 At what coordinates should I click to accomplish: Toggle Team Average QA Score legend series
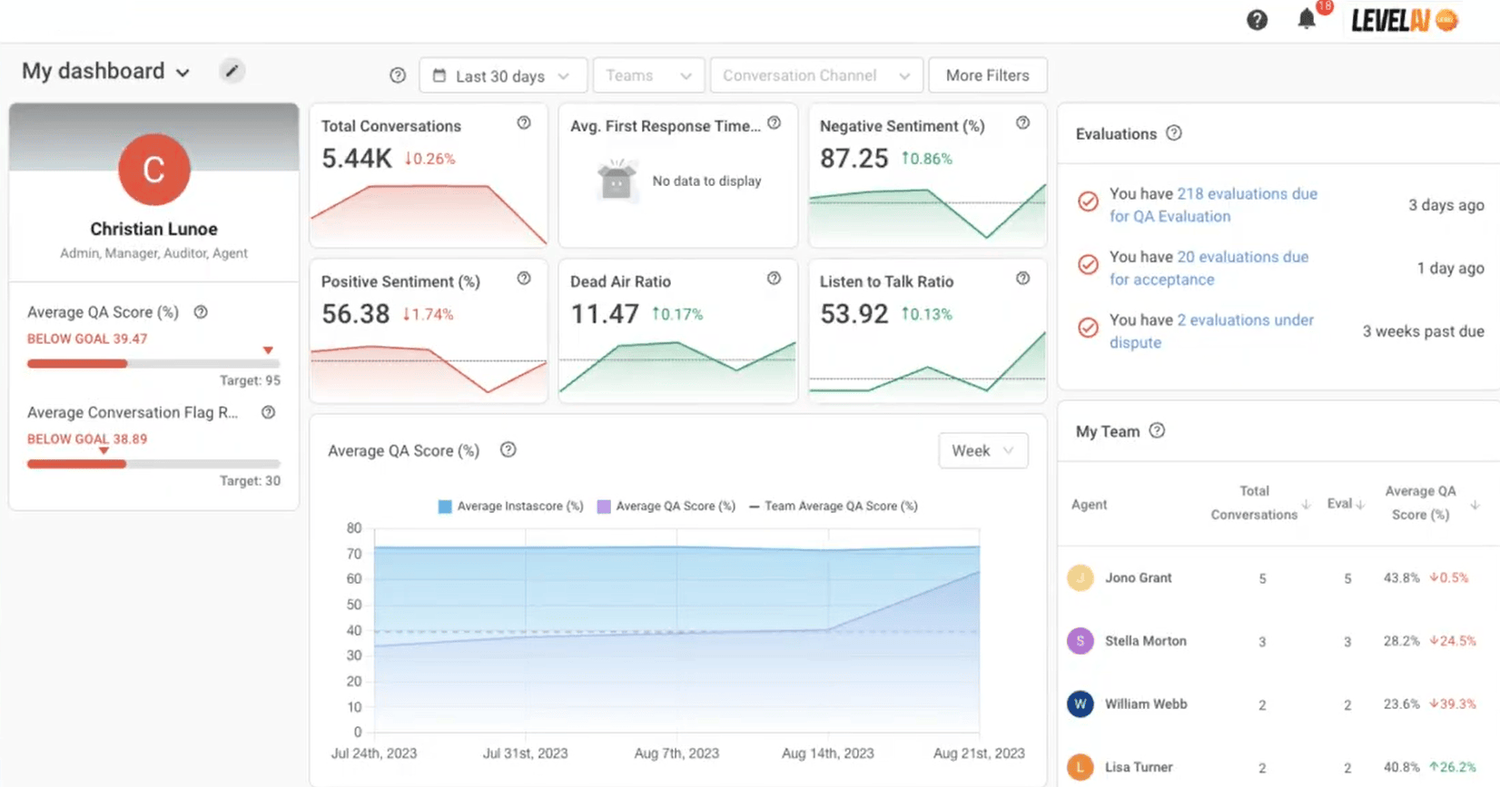(833, 506)
